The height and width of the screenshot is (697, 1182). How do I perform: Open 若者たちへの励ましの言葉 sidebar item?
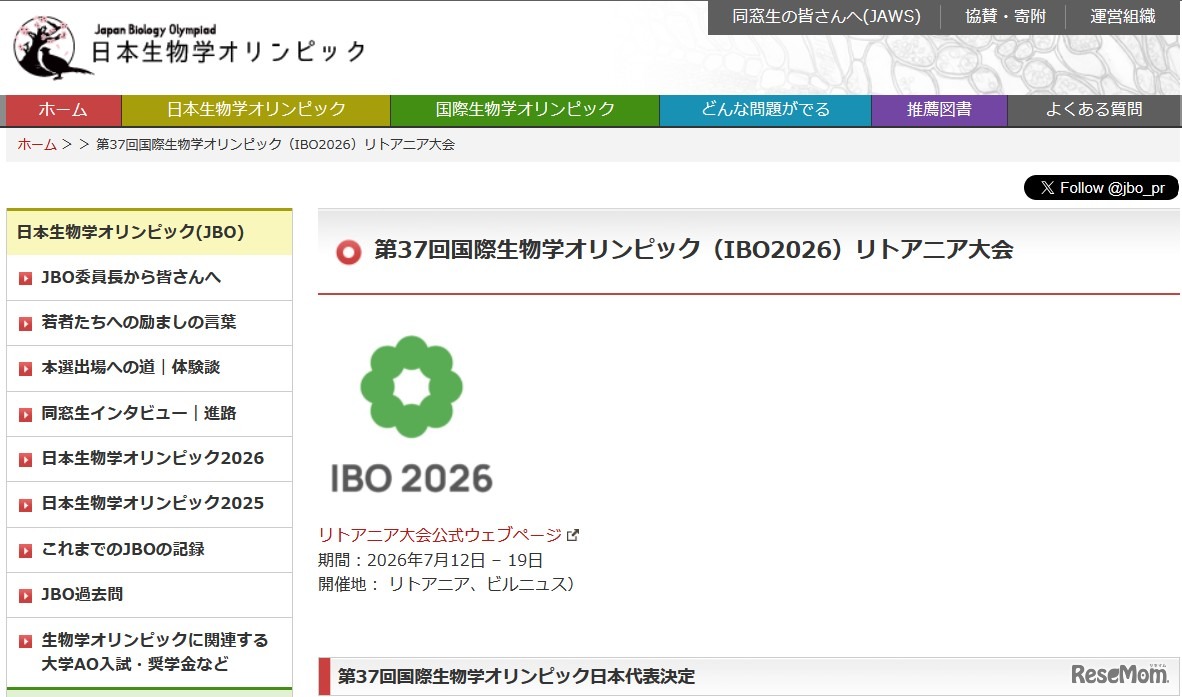[149, 323]
